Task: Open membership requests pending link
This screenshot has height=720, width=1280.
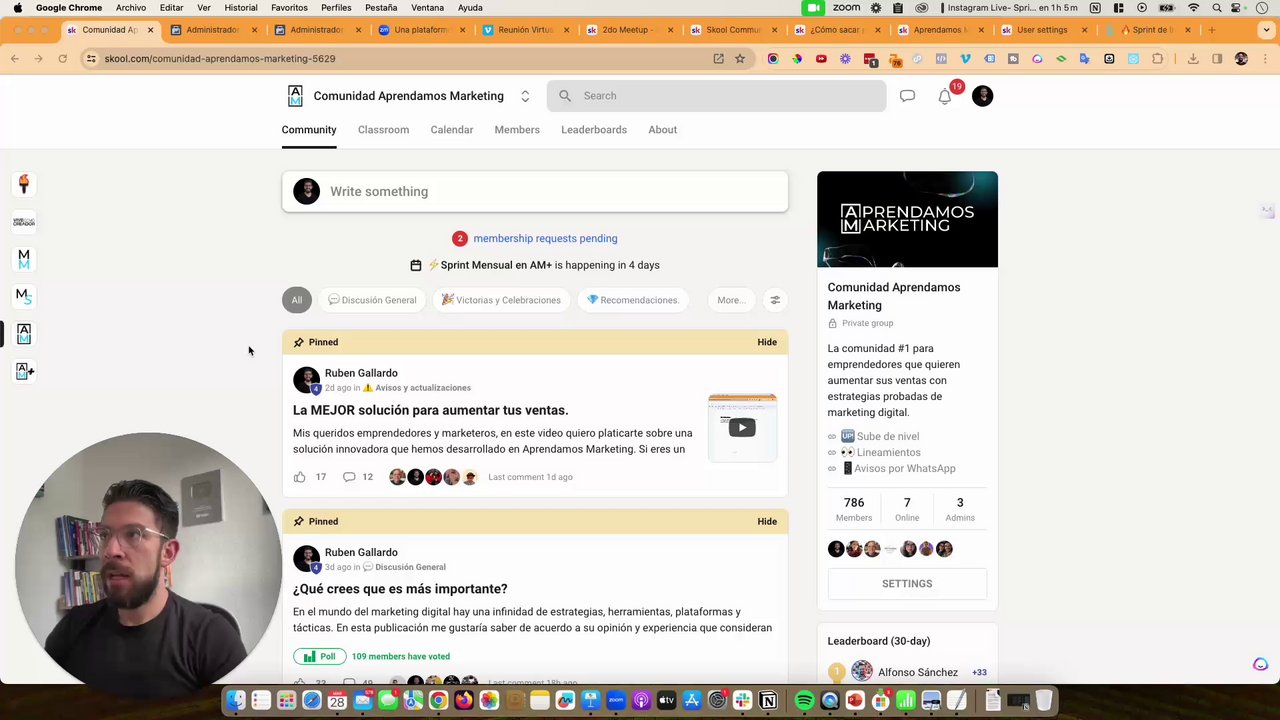Action: pyautogui.click(x=545, y=239)
